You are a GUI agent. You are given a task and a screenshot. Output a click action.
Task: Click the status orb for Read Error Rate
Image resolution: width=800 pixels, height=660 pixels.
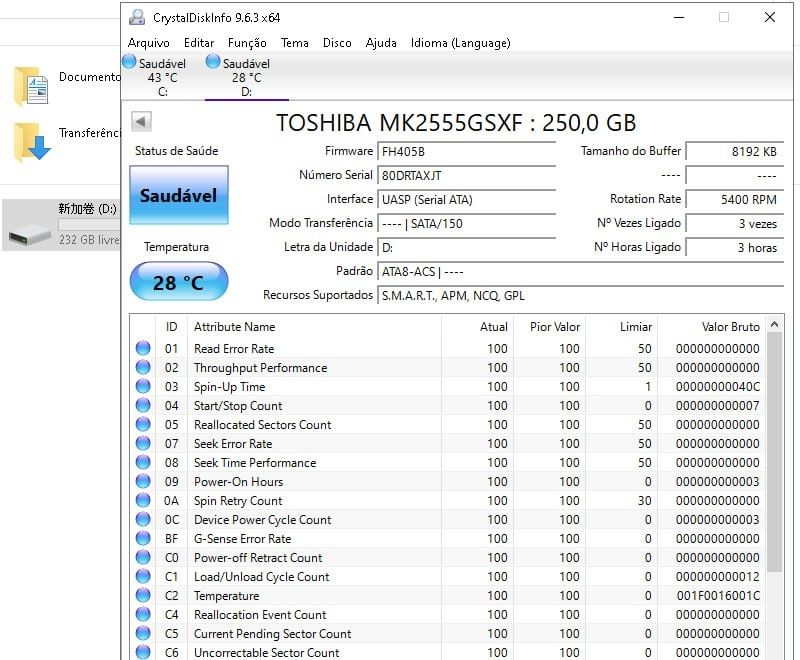click(x=143, y=348)
